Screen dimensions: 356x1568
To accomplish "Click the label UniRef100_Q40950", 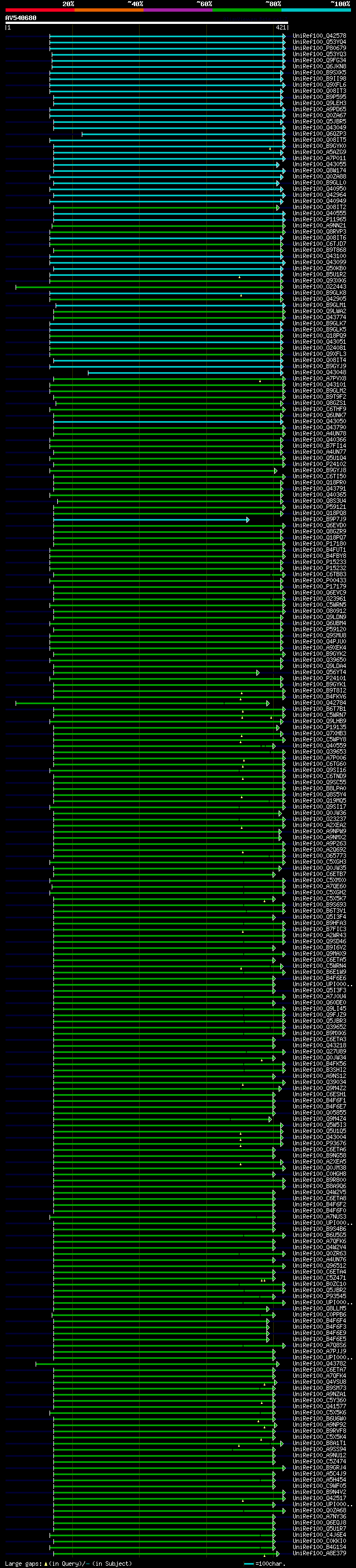I will (x=319, y=189).
